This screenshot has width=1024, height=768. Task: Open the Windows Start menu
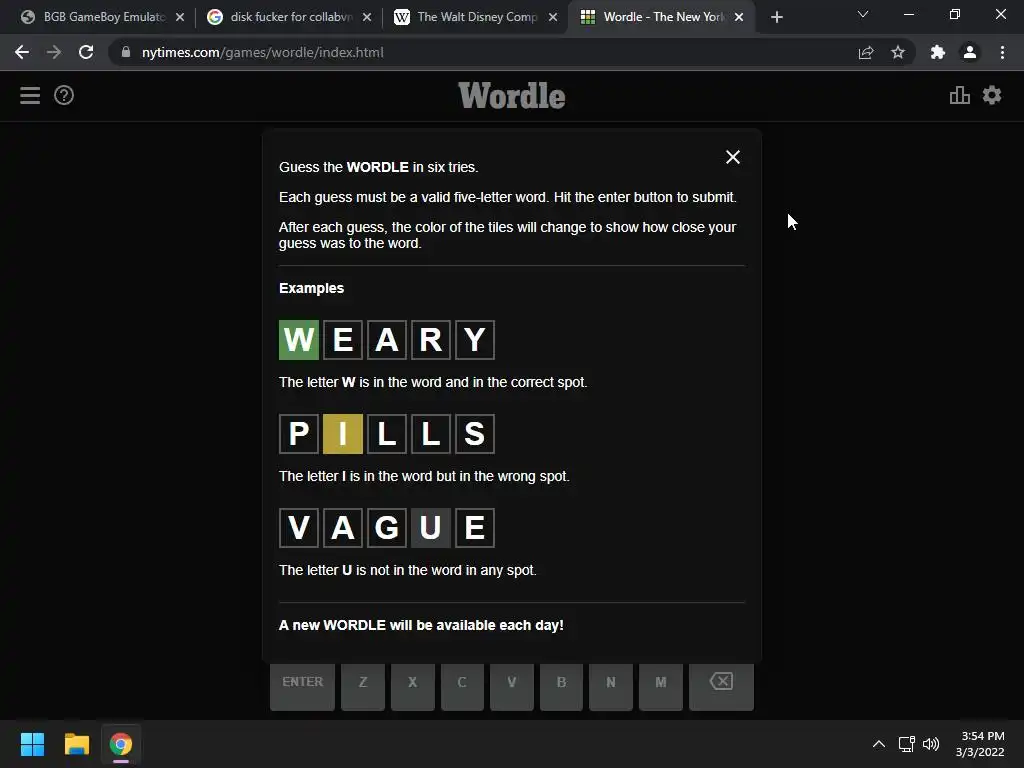[32, 744]
